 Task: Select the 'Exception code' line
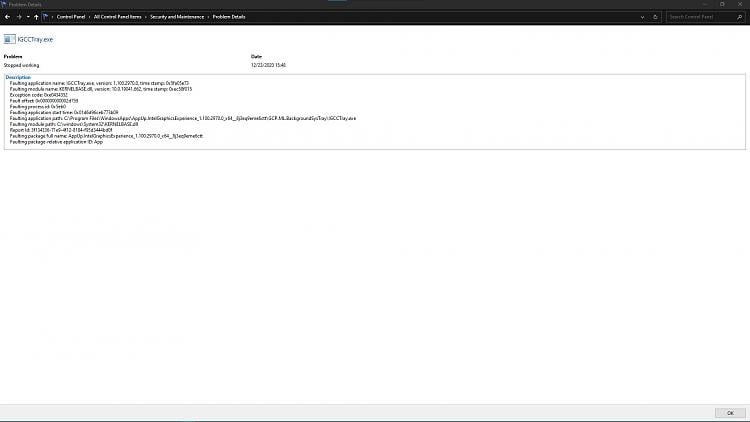pyautogui.click(x=39, y=95)
